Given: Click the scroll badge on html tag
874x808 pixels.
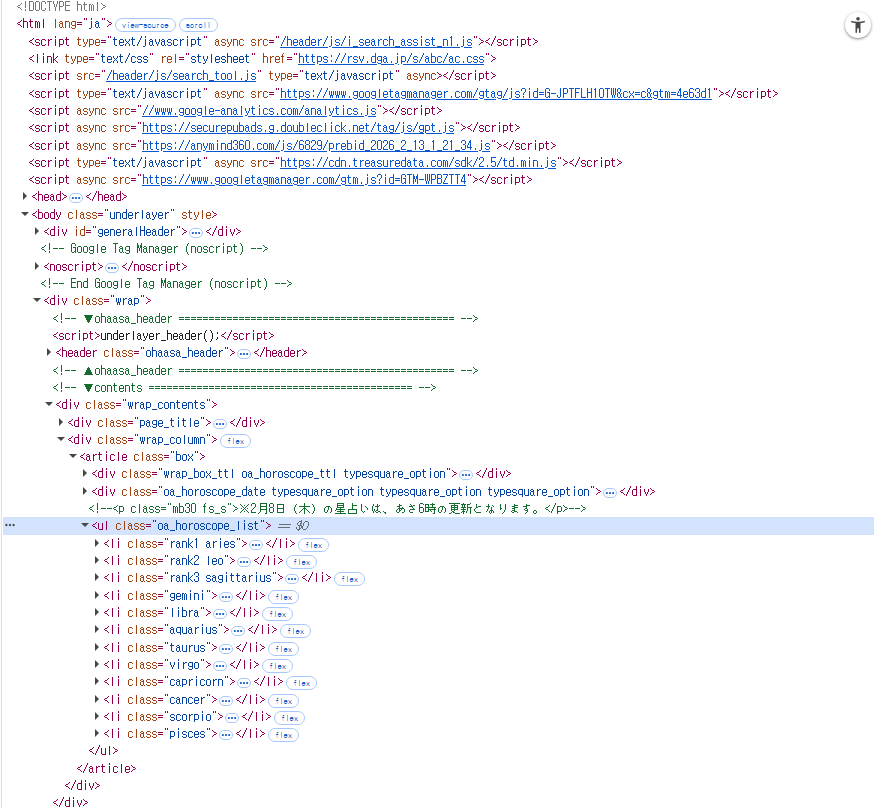Looking at the screenshot, I should [198, 25].
